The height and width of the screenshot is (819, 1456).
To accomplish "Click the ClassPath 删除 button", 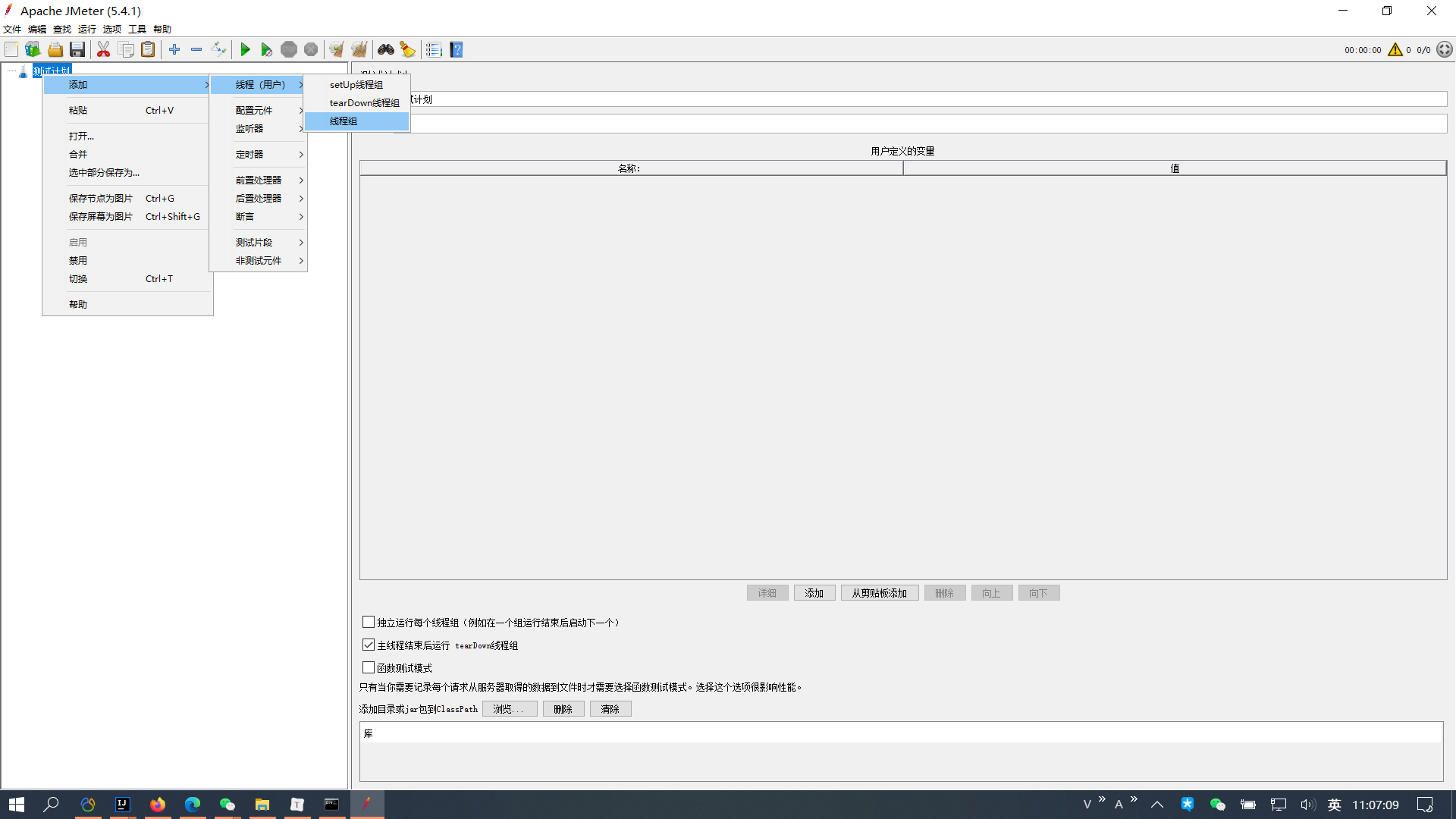I will point(563,709).
